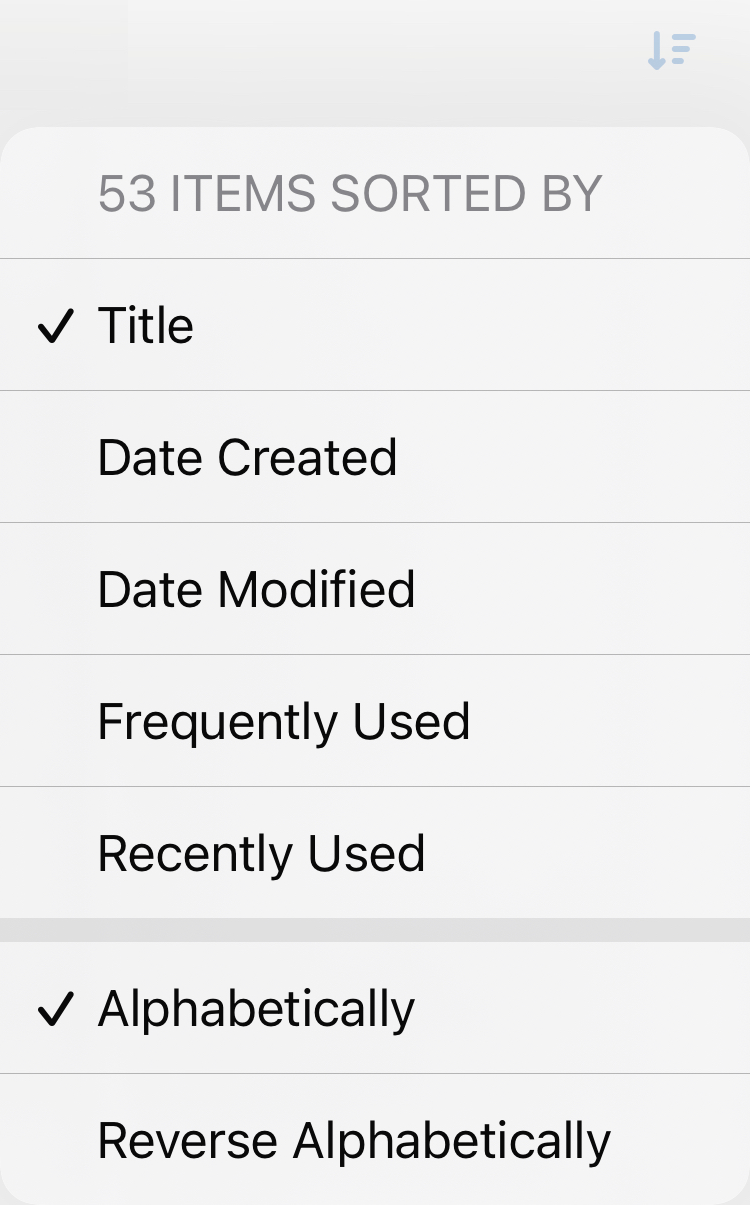Viewport: 750px width, 1205px height.
Task: Enable Frequently Used sorting
Action: click(x=284, y=720)
